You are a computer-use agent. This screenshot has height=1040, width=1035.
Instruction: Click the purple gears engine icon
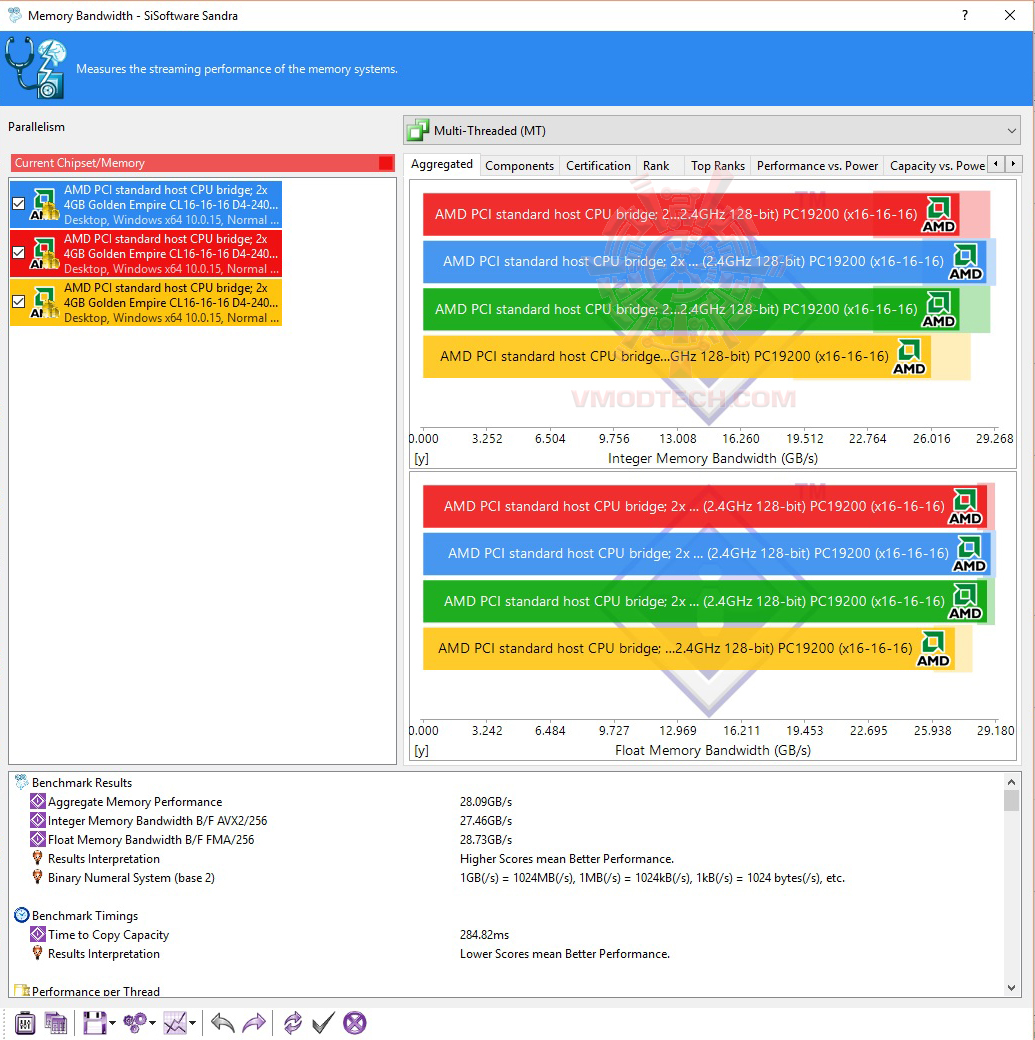click(x=135, y=1023)
